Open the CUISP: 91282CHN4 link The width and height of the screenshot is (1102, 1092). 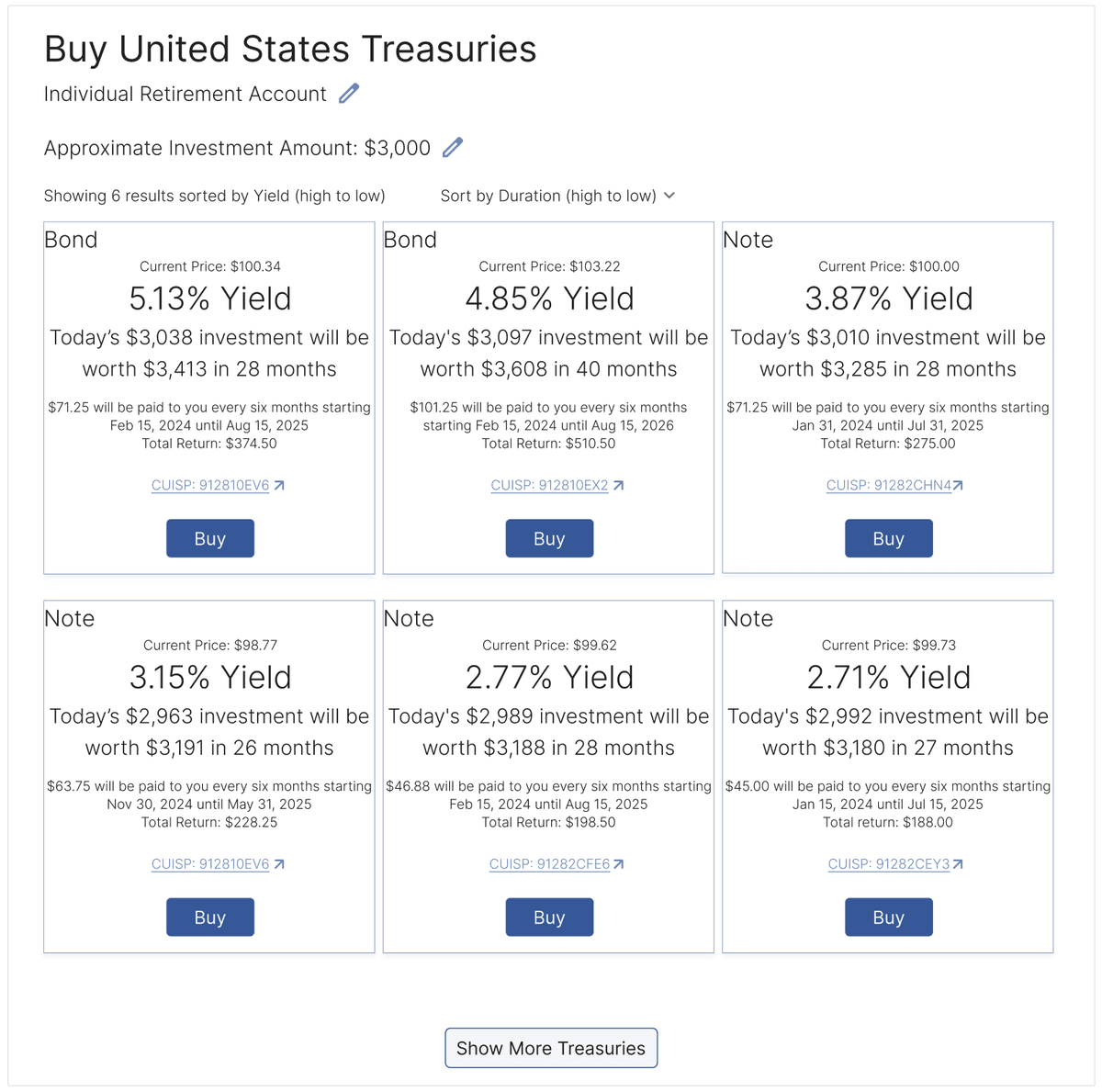click(x=888, y=486)
